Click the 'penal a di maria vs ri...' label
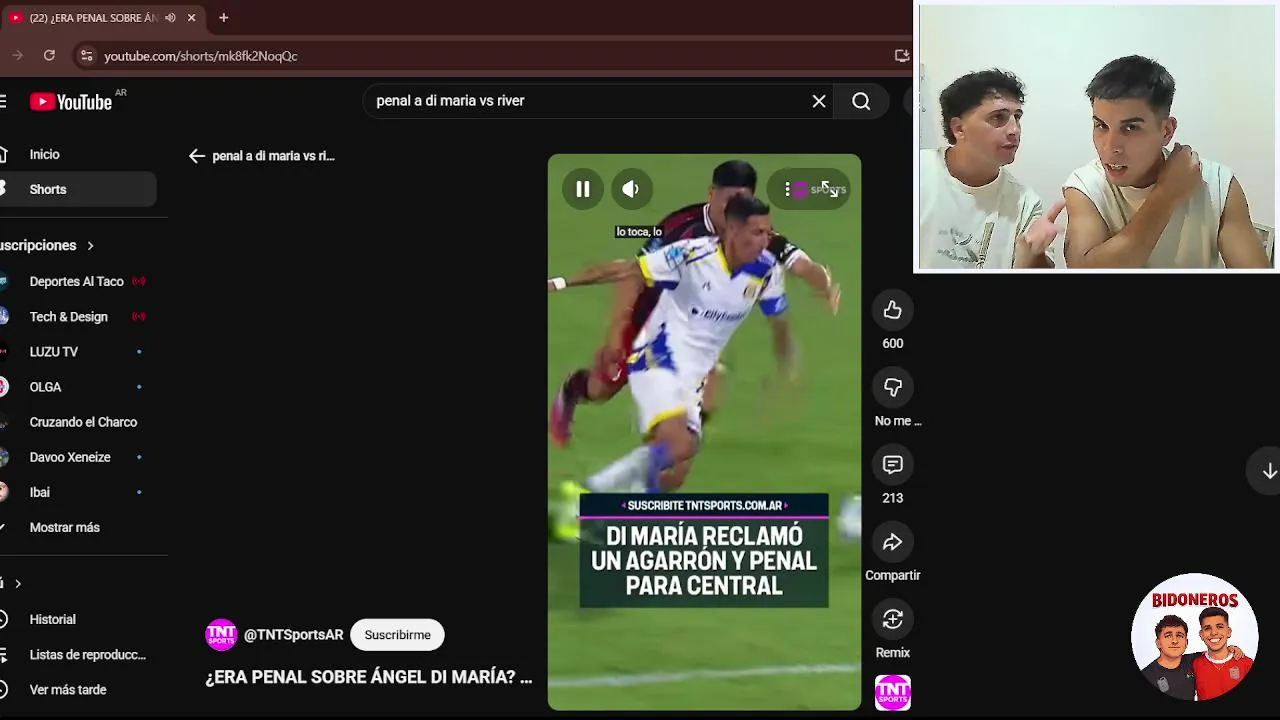The width and height of the screenshot is (1280, 720). click(x=273, y=156)
